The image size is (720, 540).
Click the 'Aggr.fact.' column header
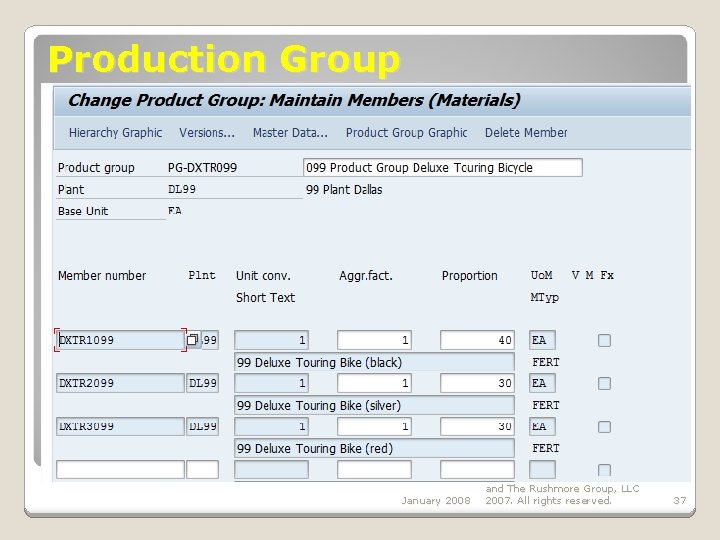pos(366,276)
